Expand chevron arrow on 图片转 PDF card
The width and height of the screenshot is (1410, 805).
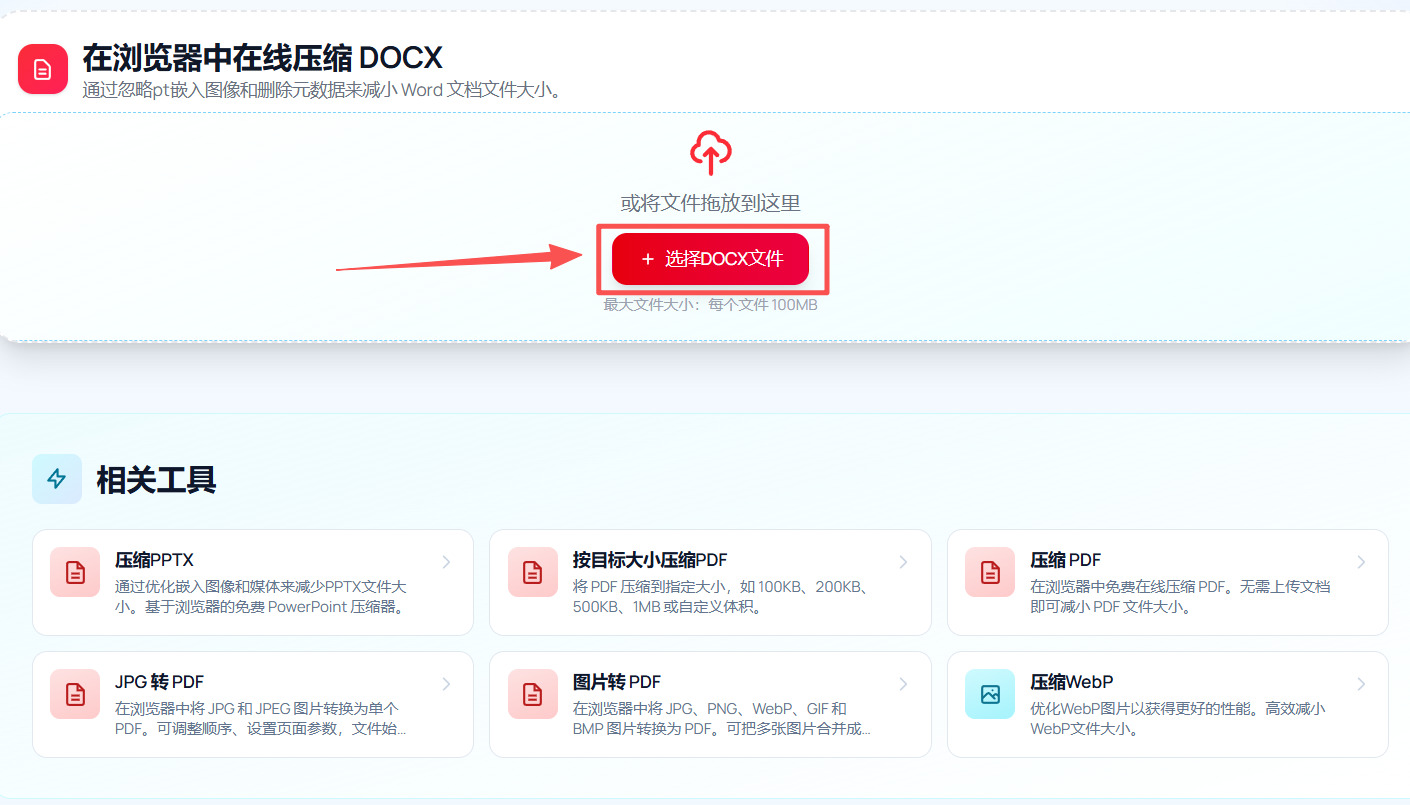(903, 684)
